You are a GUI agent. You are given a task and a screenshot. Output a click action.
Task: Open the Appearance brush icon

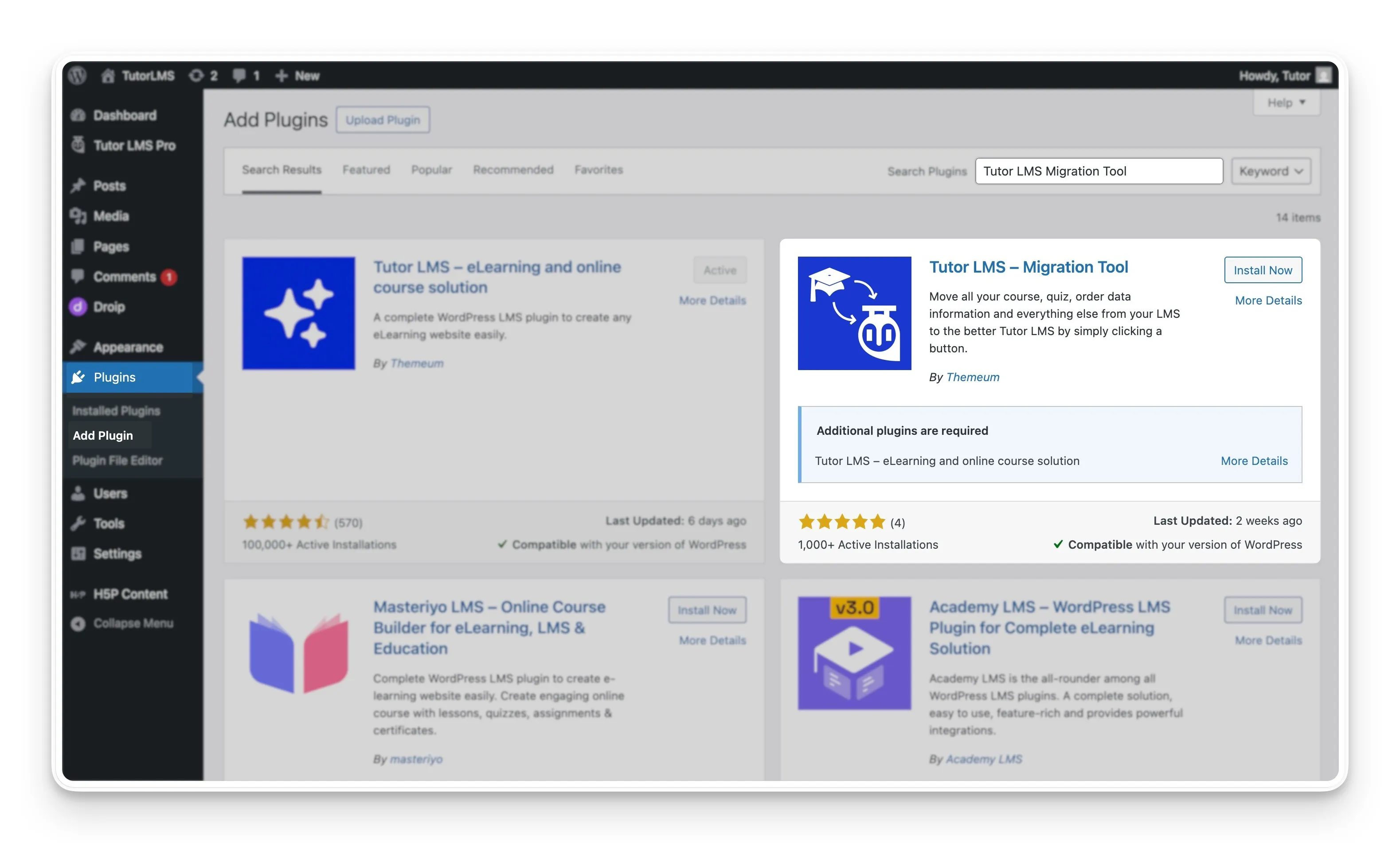point(78,347)
